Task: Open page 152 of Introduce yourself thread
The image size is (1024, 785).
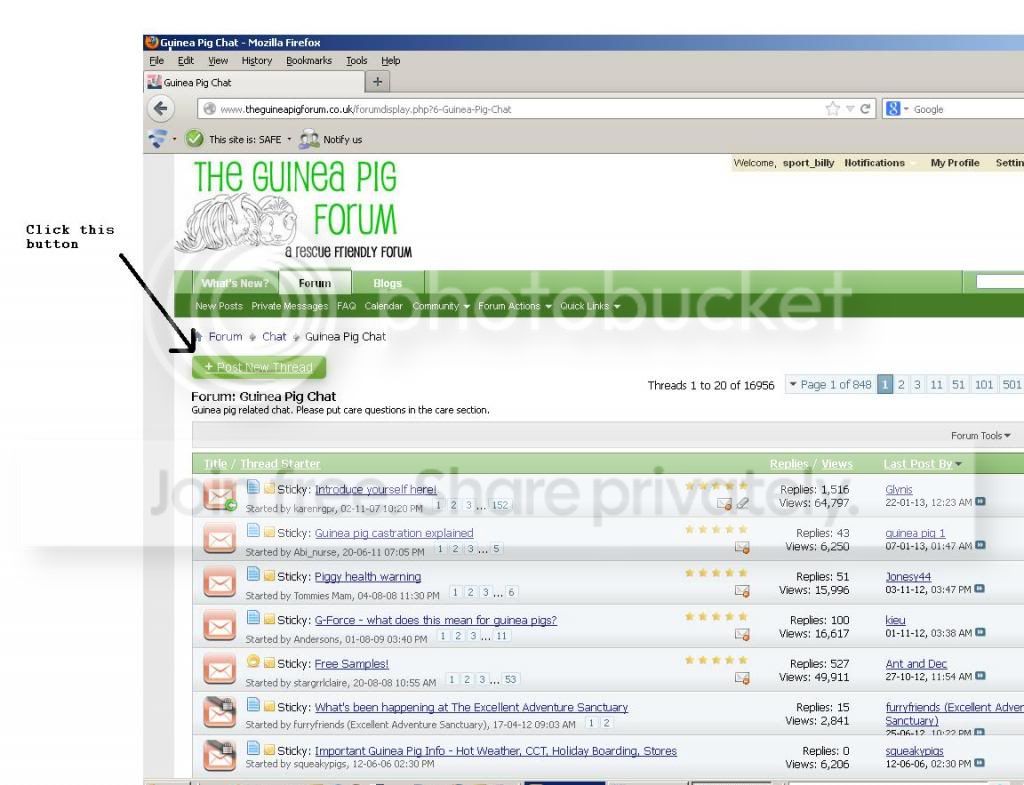Action: click(500, 505)
